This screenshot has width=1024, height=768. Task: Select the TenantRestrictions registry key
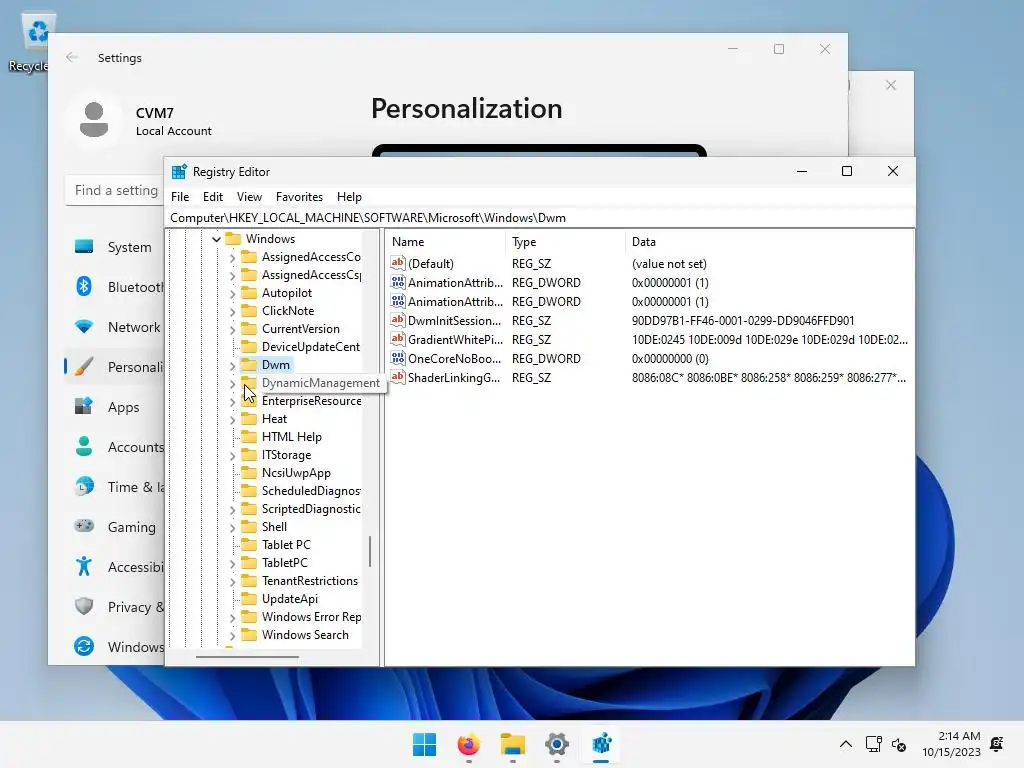pos(310,581)
